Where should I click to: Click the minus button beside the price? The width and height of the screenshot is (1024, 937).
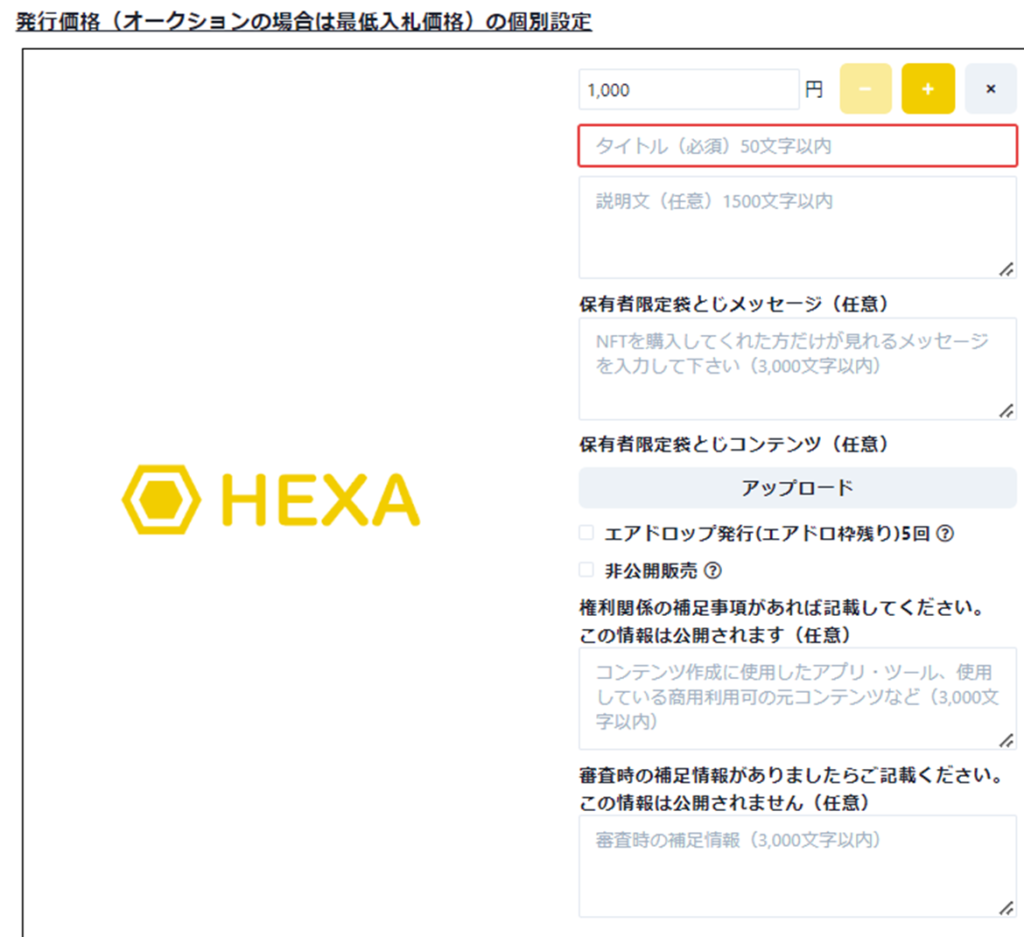point(865,89)
